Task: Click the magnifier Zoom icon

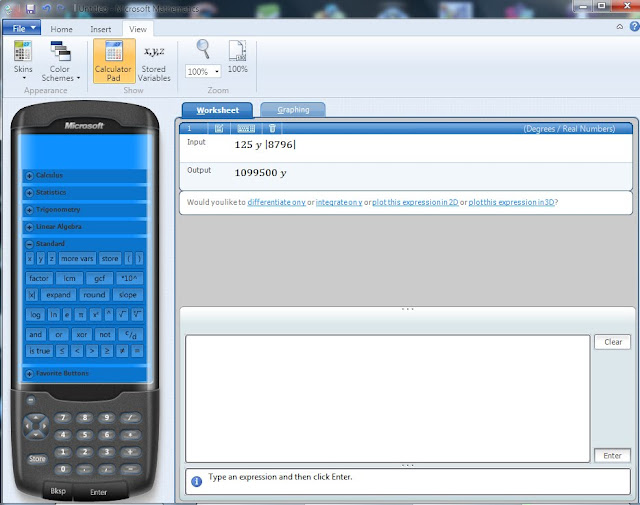Action: point(203,49)
